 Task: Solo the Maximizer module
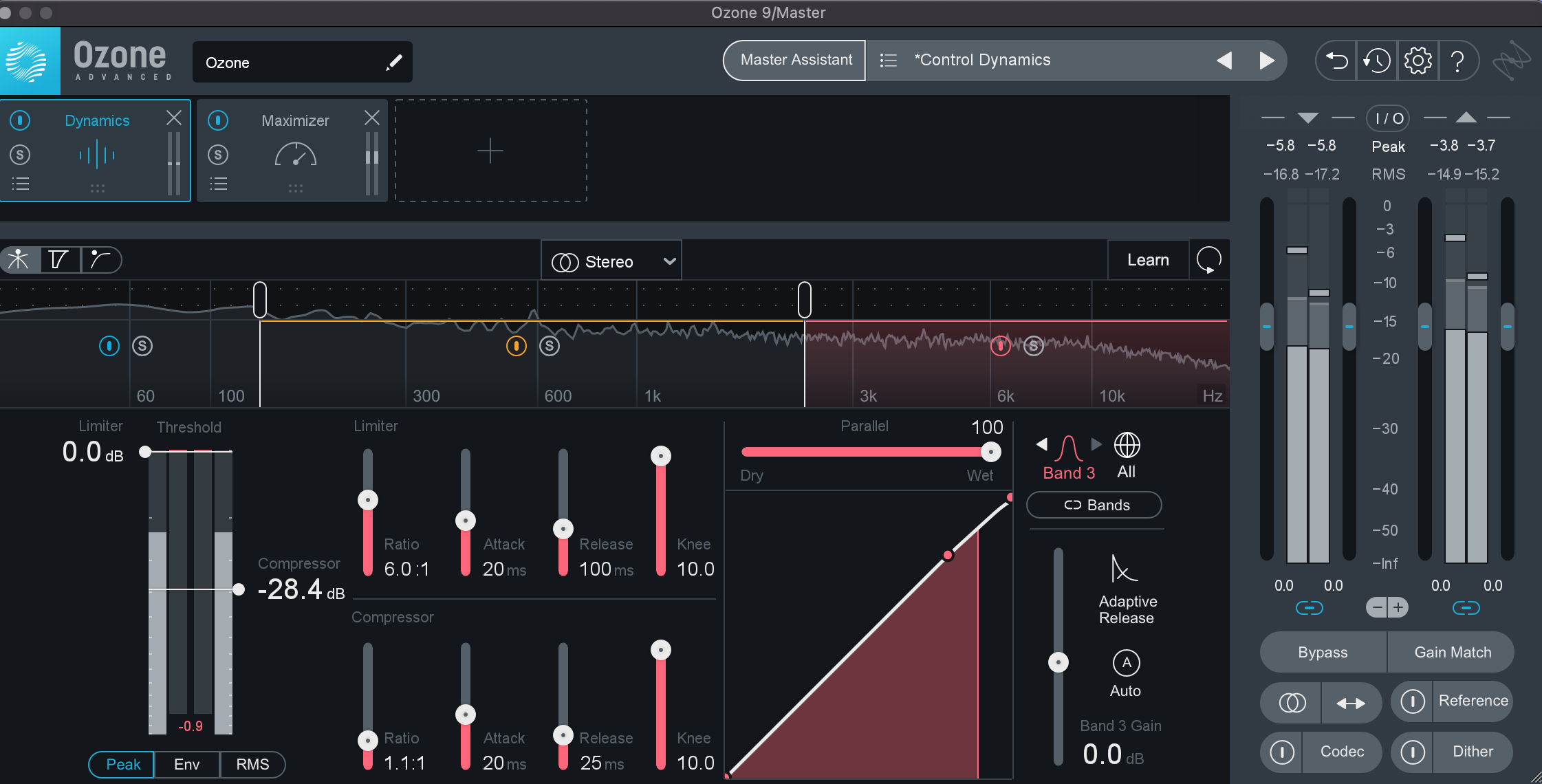click(x=218, y=155)
